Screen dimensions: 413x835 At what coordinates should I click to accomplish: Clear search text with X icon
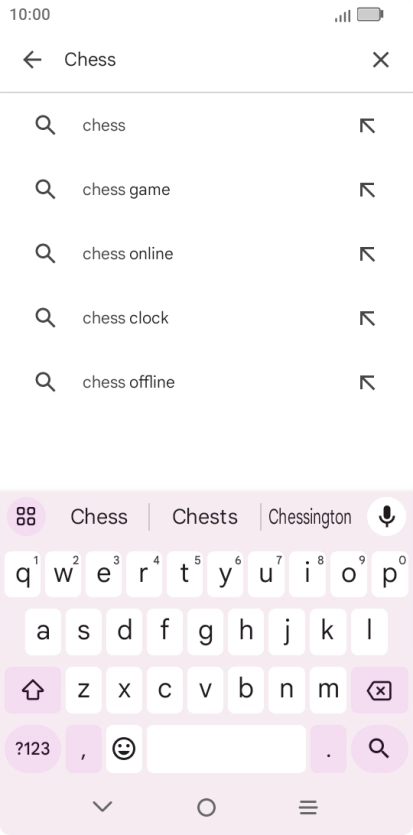381,60
